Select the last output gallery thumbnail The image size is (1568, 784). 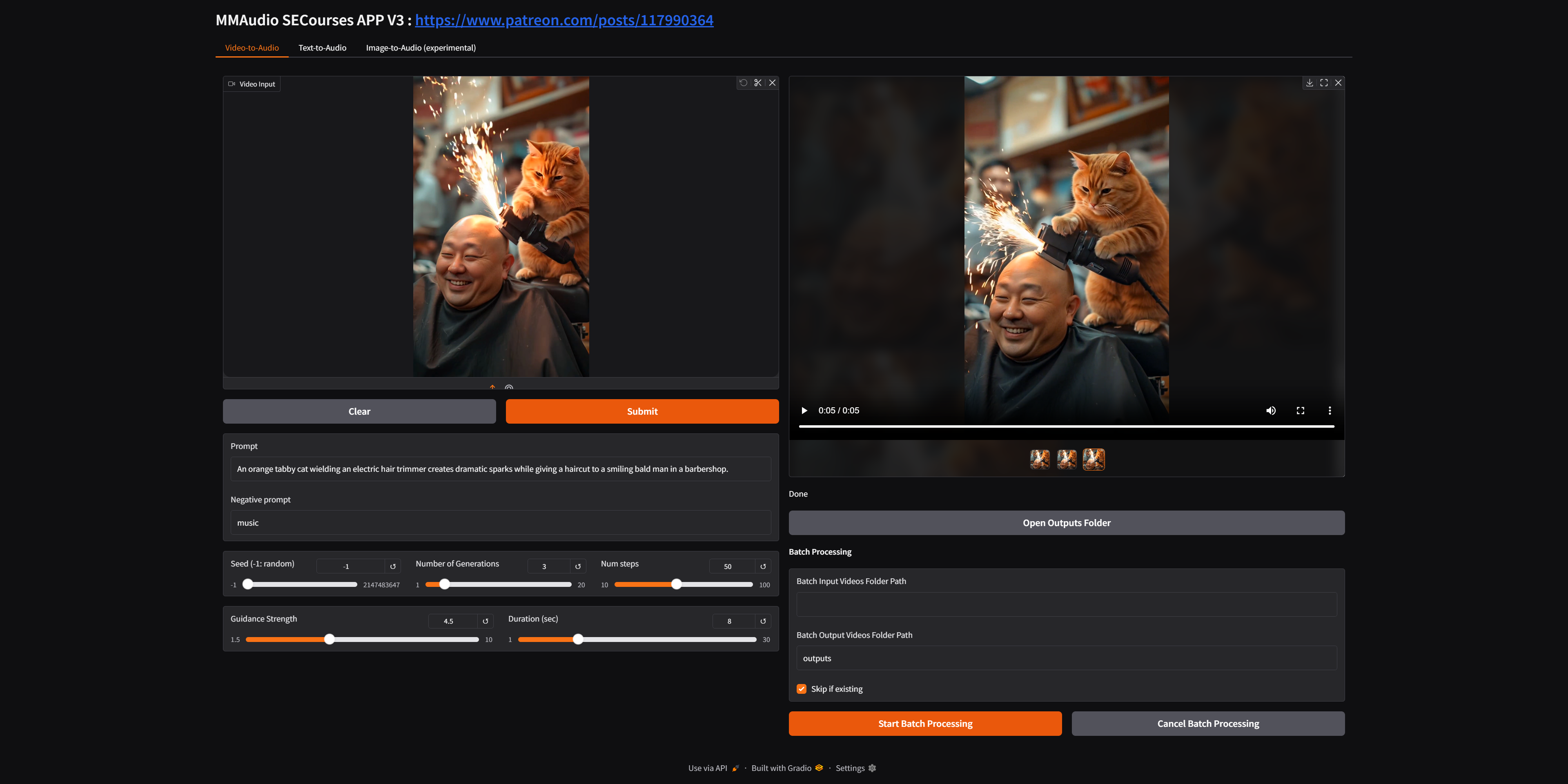pyautogui.click(x=1093, y=460)
